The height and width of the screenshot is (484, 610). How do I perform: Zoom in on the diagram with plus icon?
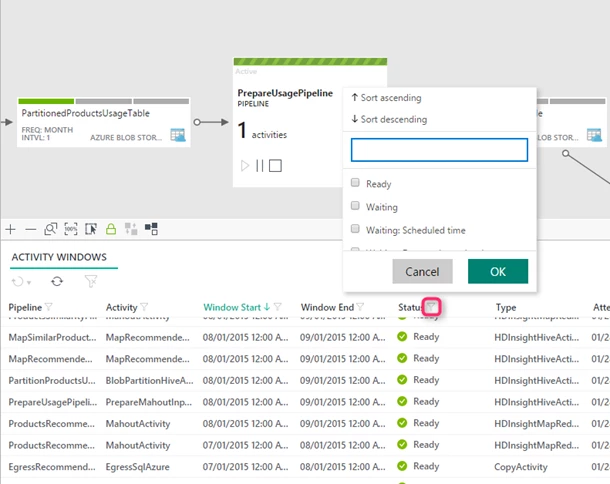(x=11, y=229)
